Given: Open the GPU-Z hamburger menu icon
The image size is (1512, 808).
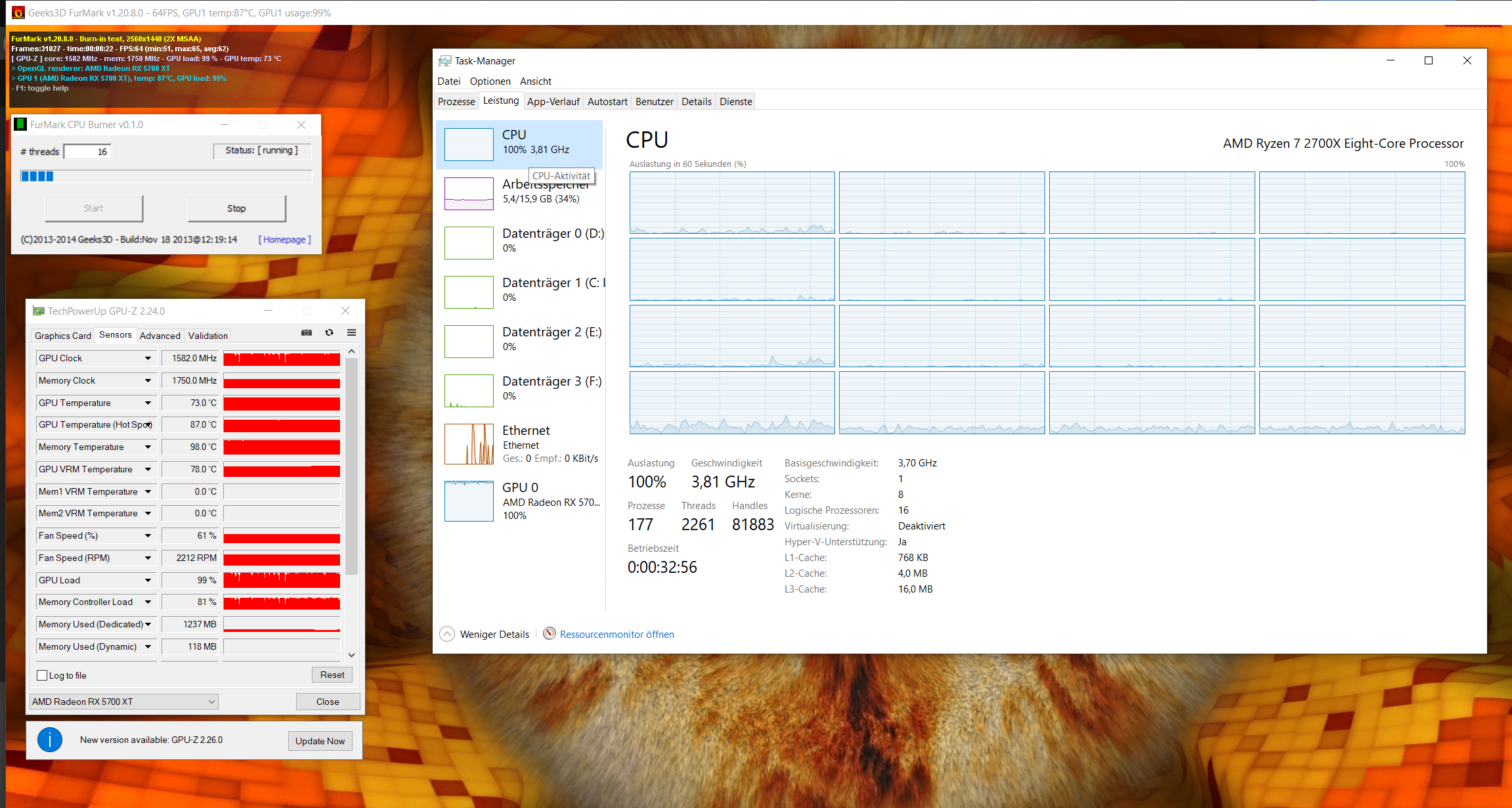Looking at the screenshot, I should (351, 332).
